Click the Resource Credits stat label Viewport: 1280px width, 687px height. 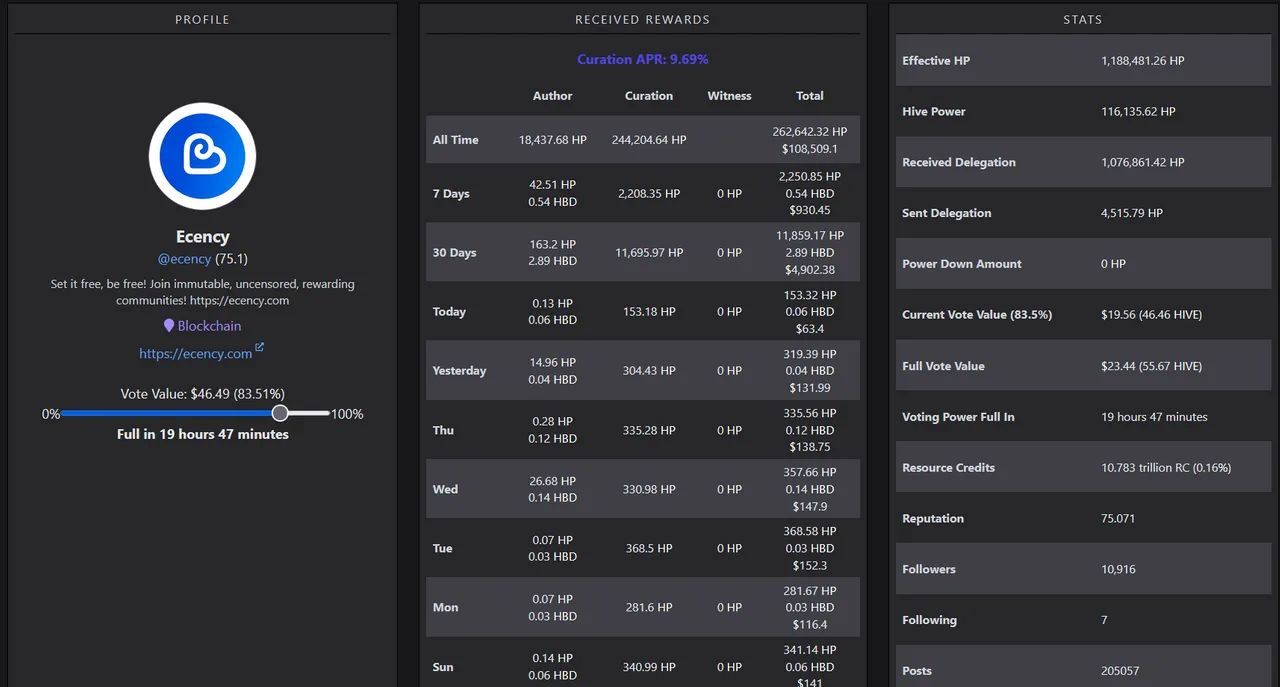(948, 468)
